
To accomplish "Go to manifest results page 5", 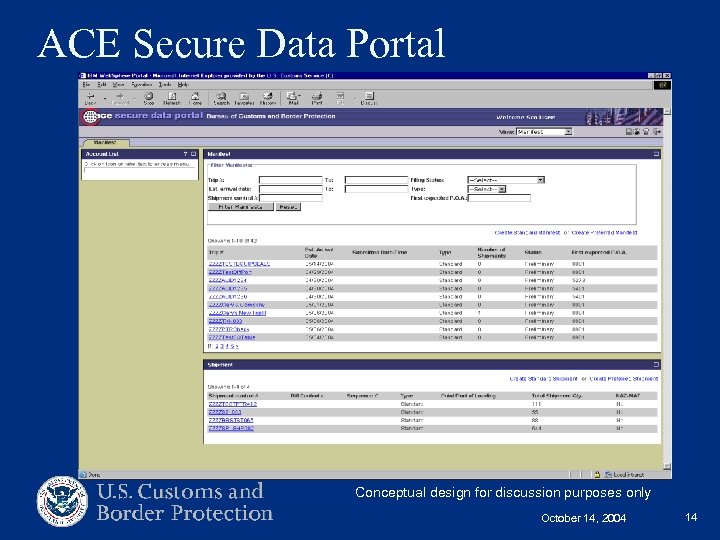I will click(232, 346).
